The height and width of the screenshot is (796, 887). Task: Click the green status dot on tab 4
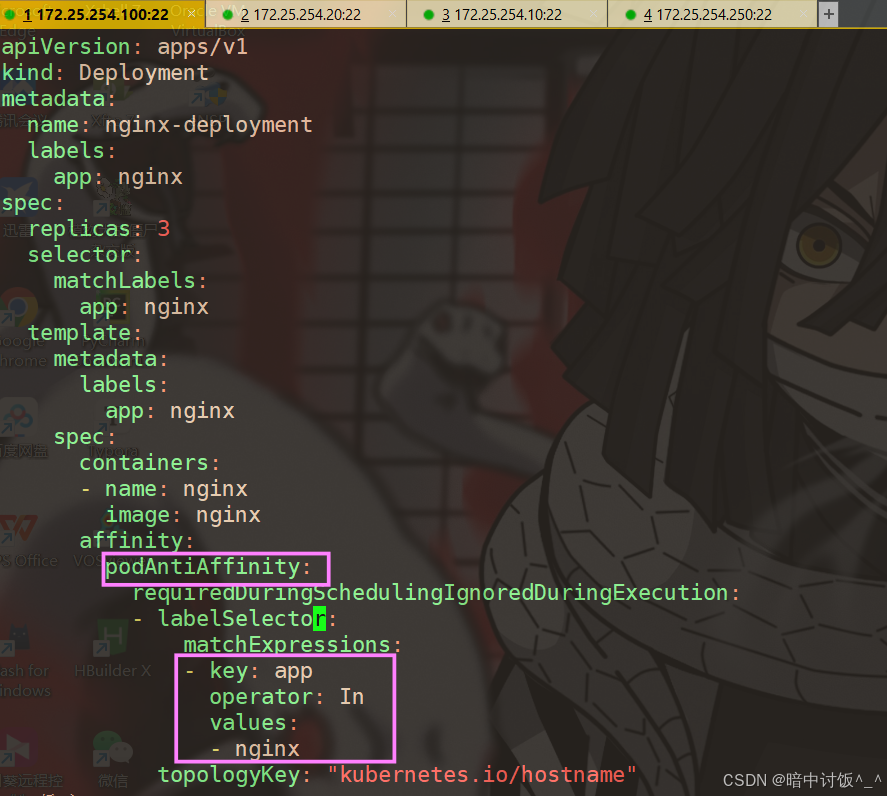coord(631,15)
